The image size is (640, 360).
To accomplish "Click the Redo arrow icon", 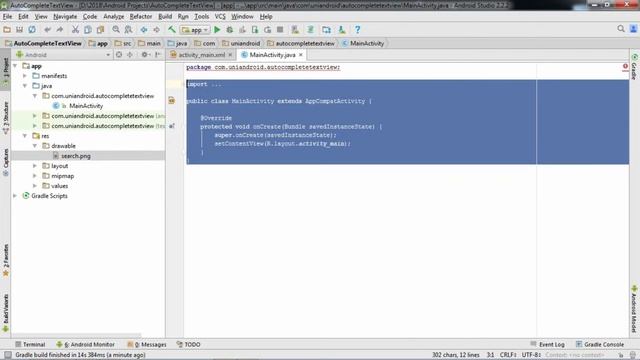I will [60, 29].
